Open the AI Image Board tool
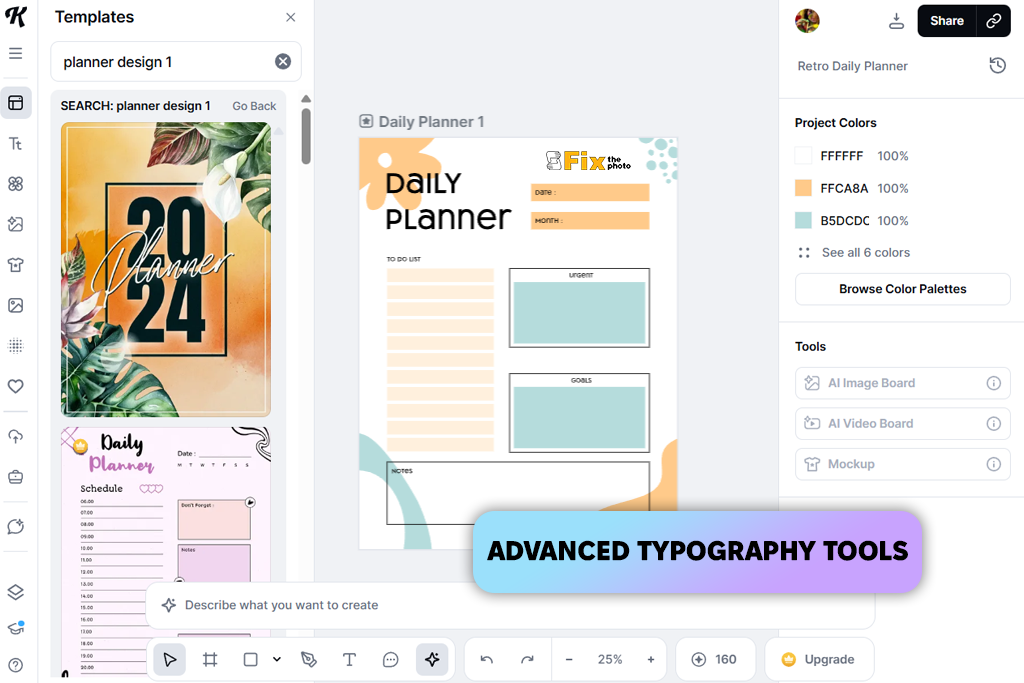The image size is (1024, 683). [x=903, y=383]
